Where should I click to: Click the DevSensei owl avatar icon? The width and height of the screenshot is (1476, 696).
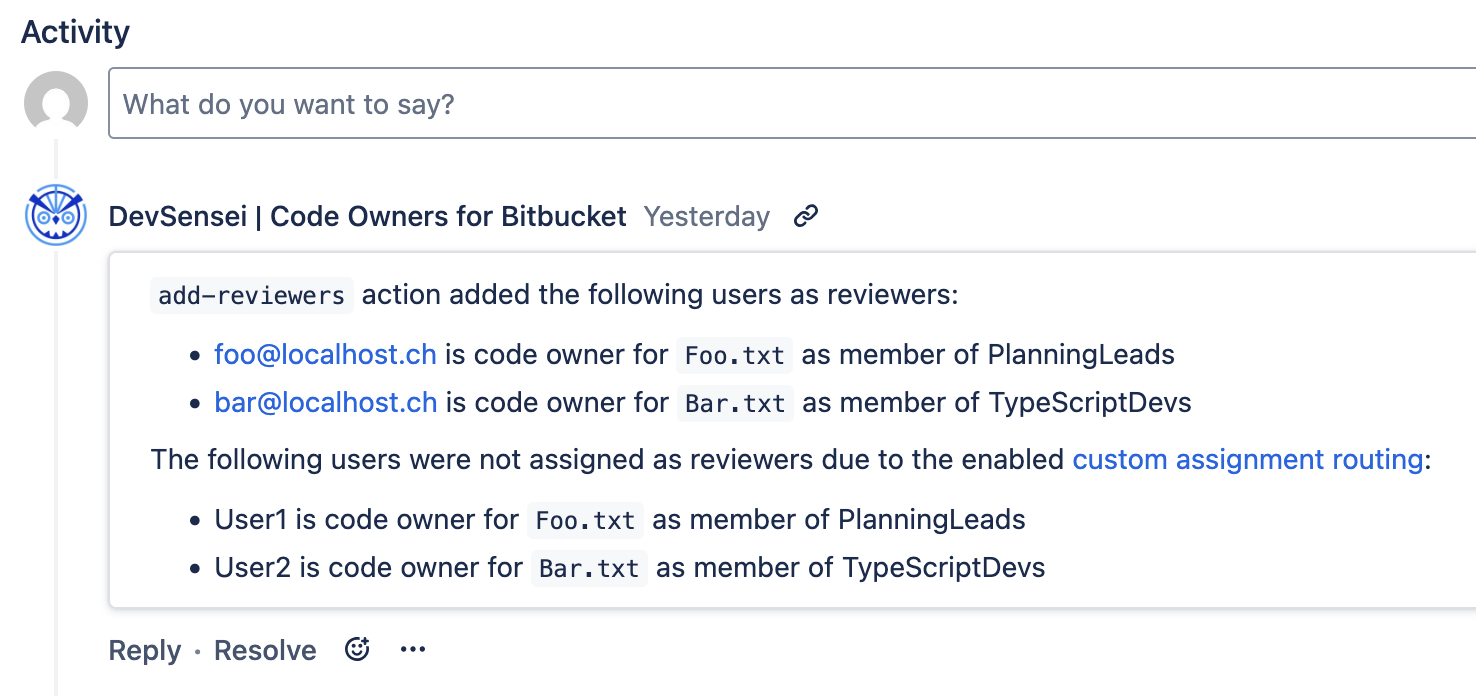pyautogui.click(x=56, y=216)
